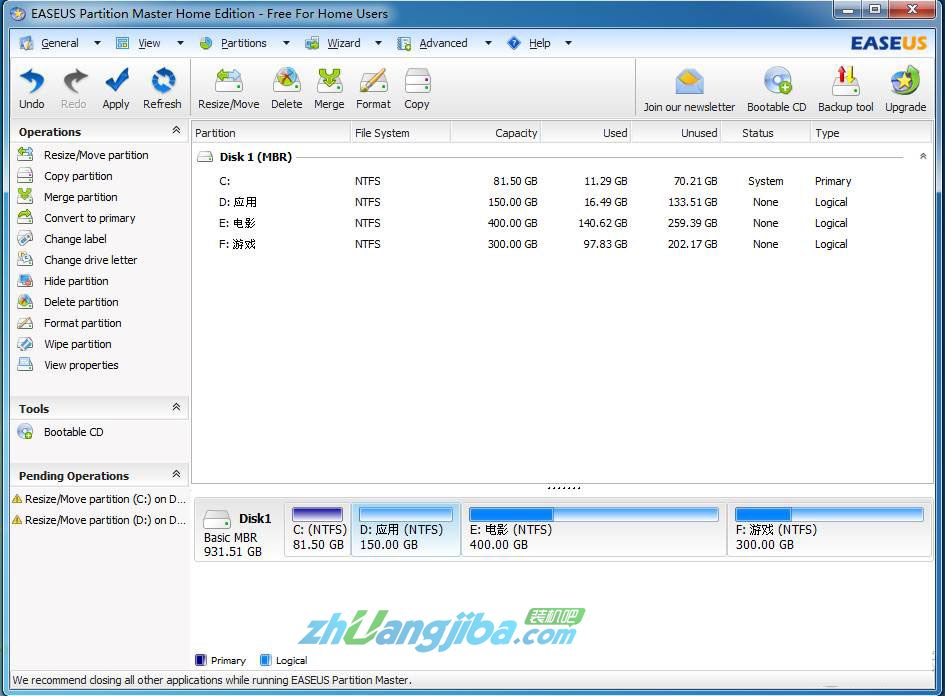This screenshot has width=945, height=696.
Task: Collapse the Operations panel
Action: point(176,131)
